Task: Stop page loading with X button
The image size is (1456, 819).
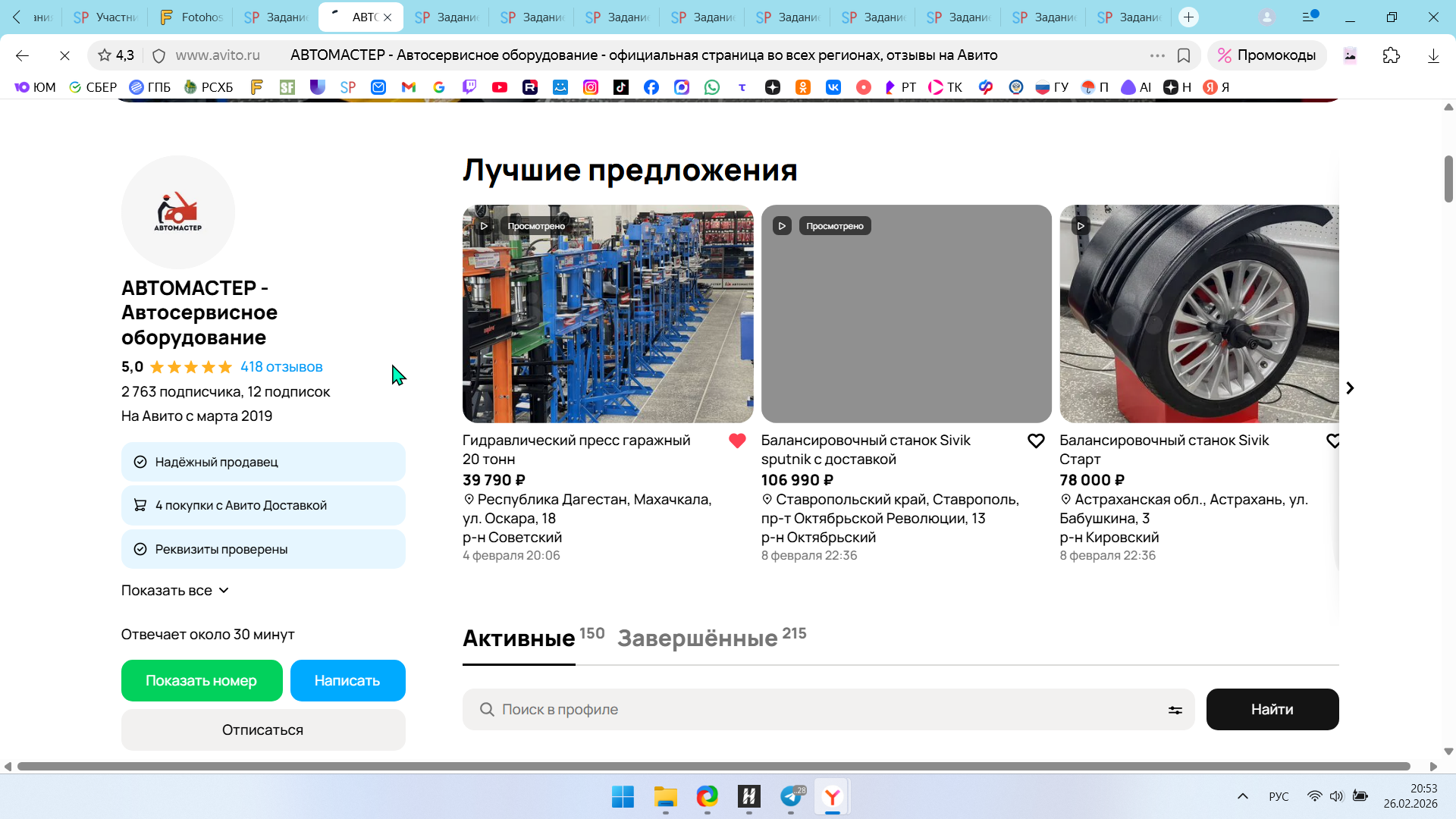Action: (64, 55)
